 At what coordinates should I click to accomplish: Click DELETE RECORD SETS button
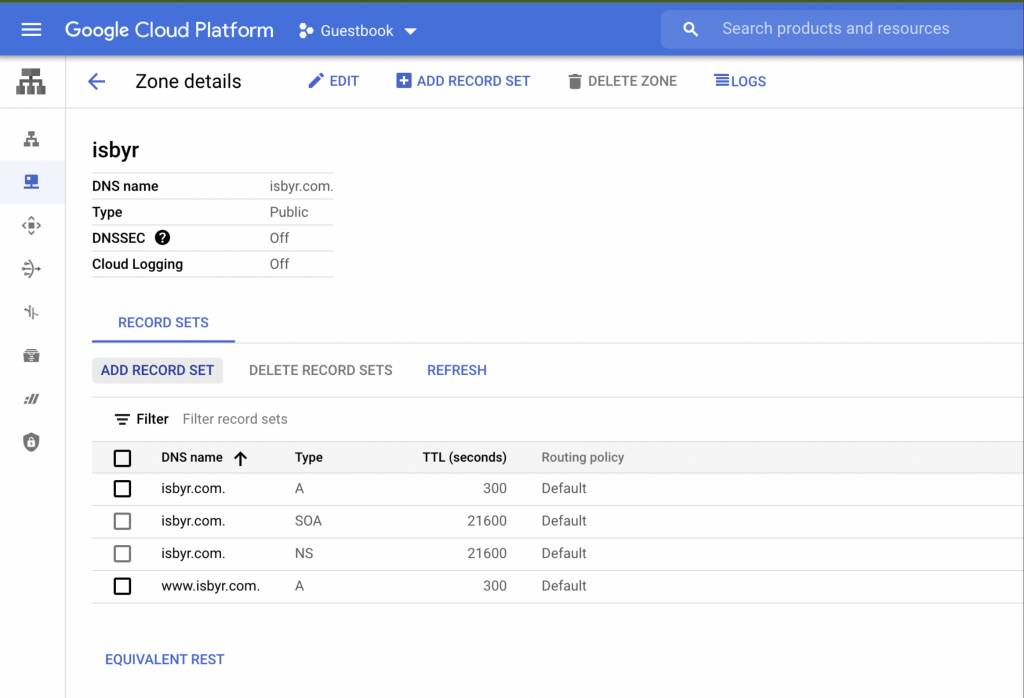tap(321, 370)
